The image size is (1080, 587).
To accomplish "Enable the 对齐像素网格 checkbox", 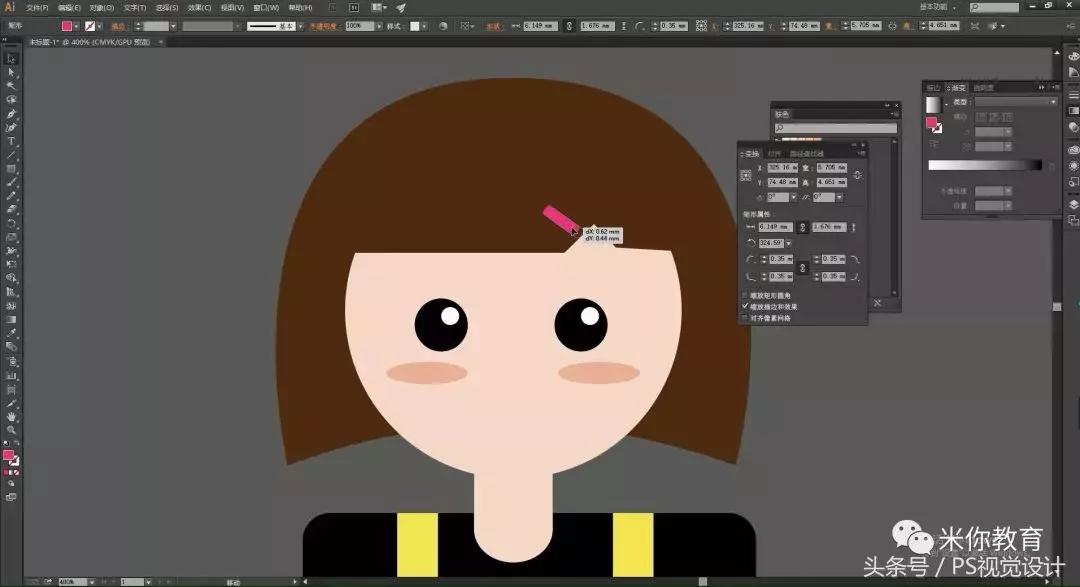I will pos(745,318).
